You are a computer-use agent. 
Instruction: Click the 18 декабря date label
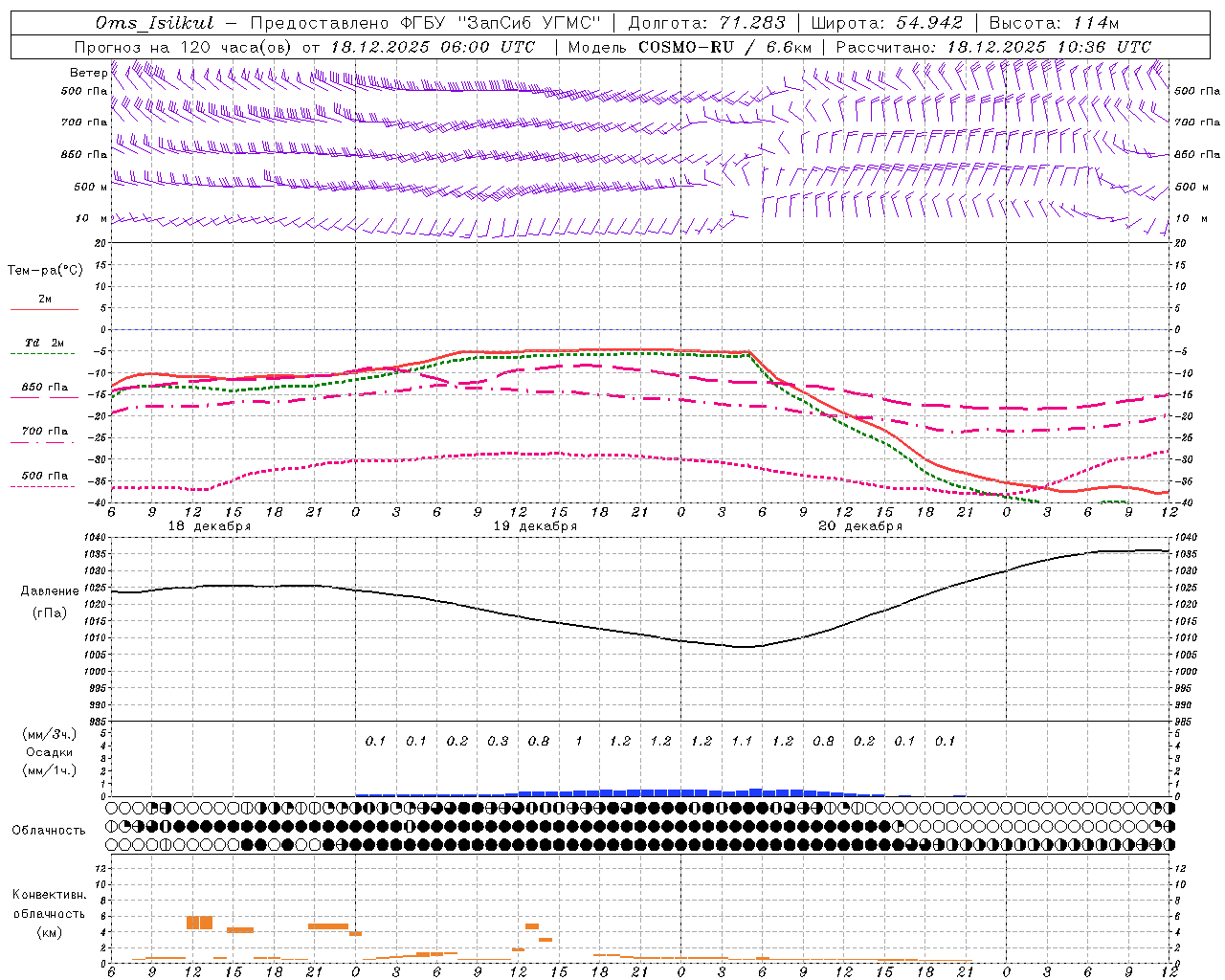tap(210, 526)
